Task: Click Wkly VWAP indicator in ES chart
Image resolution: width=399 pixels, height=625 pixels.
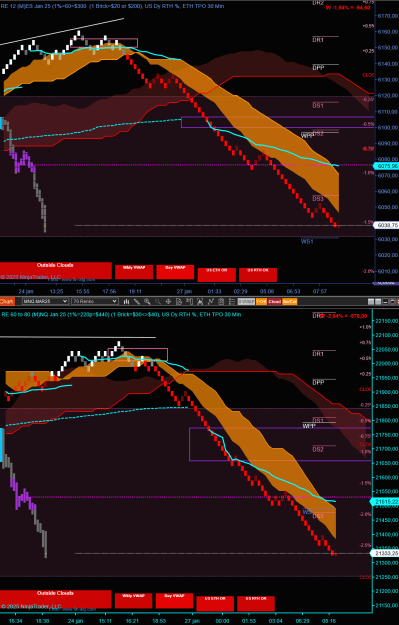Action: click(134, 272)
